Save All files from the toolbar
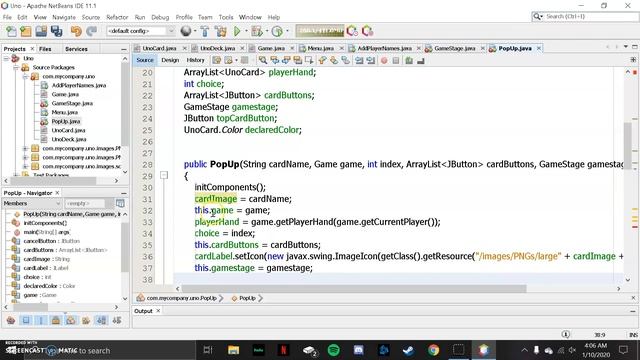640x360 pixels. (x=56, y=31)
